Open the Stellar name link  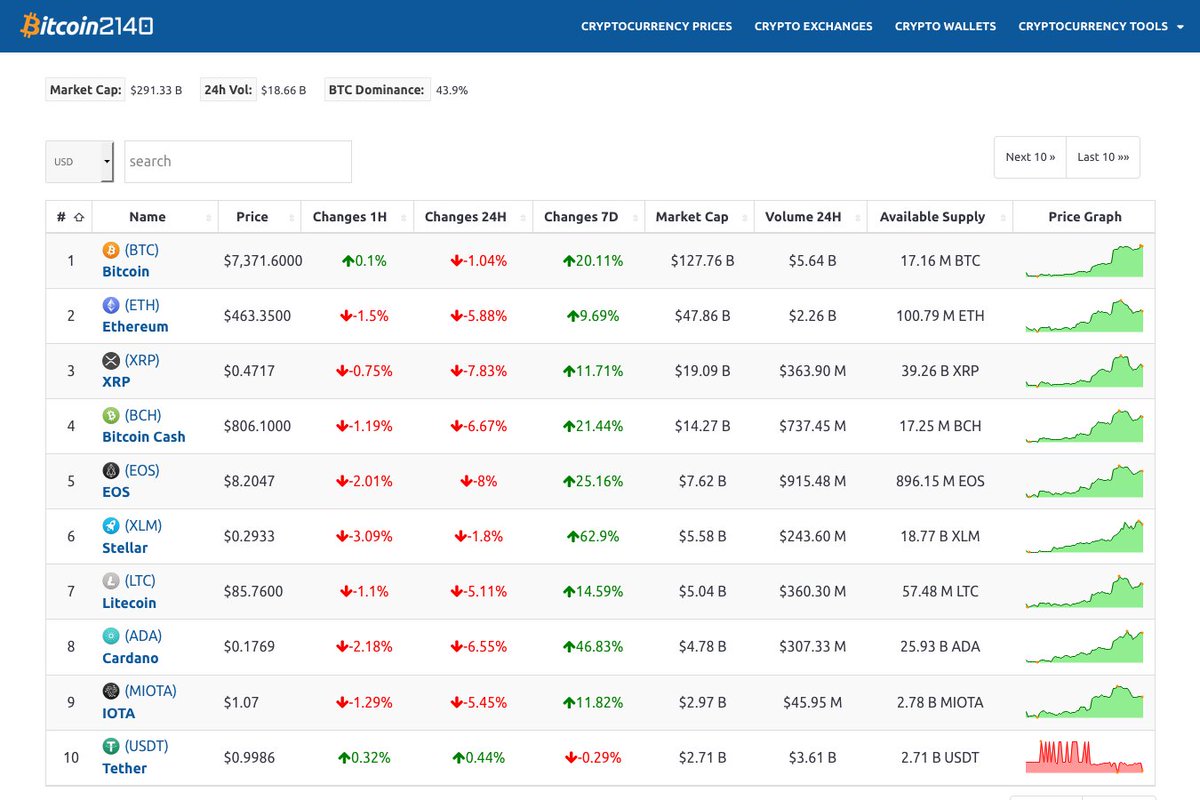125,547
